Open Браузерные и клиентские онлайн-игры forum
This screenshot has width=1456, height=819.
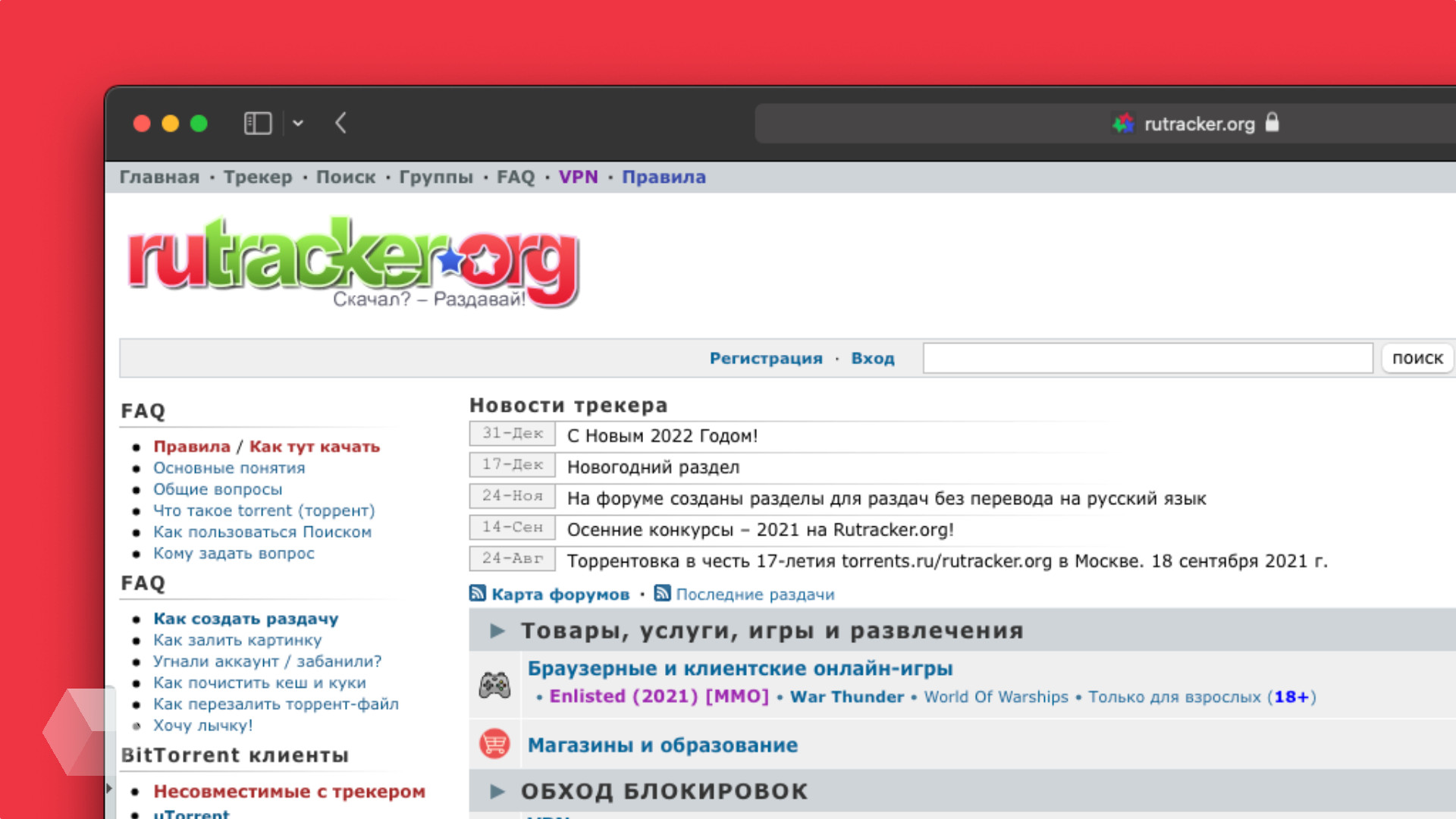(740, 669)
